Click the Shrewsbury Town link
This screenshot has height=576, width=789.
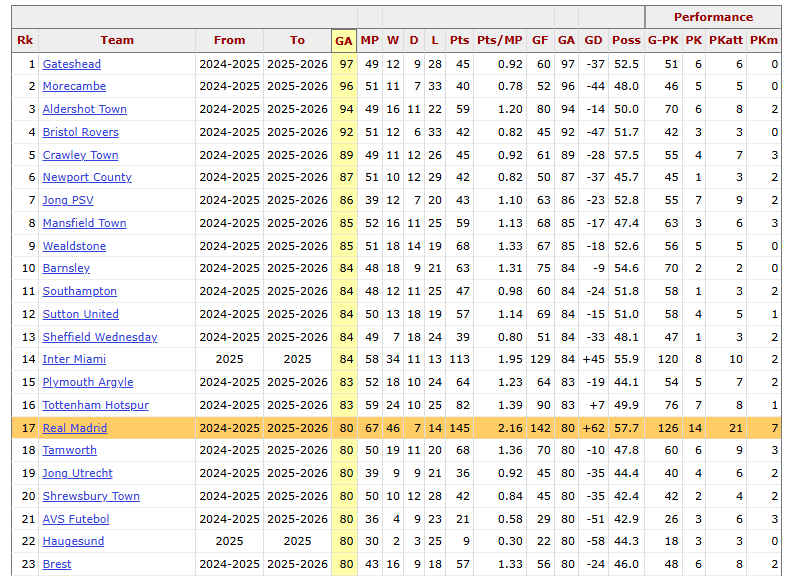point(91,497)
